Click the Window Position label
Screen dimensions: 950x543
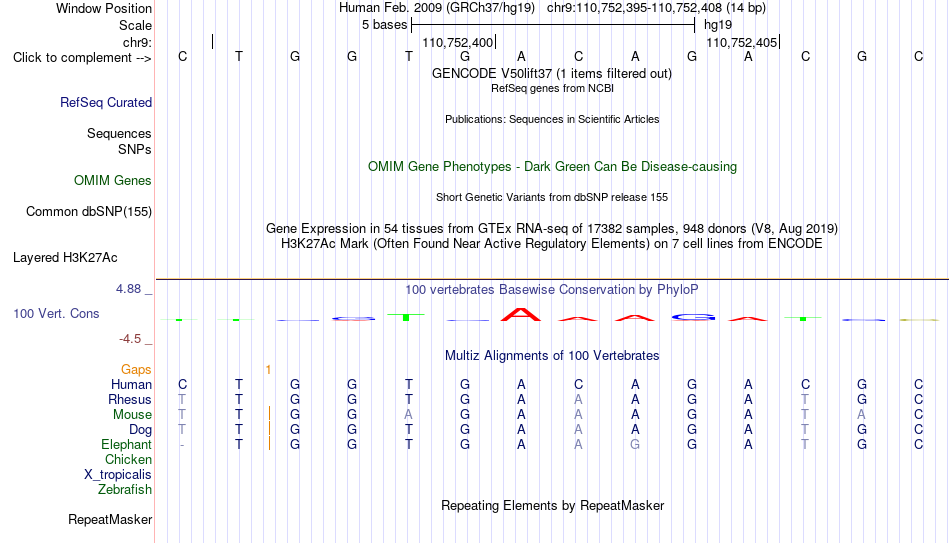(x=104, y=8)
